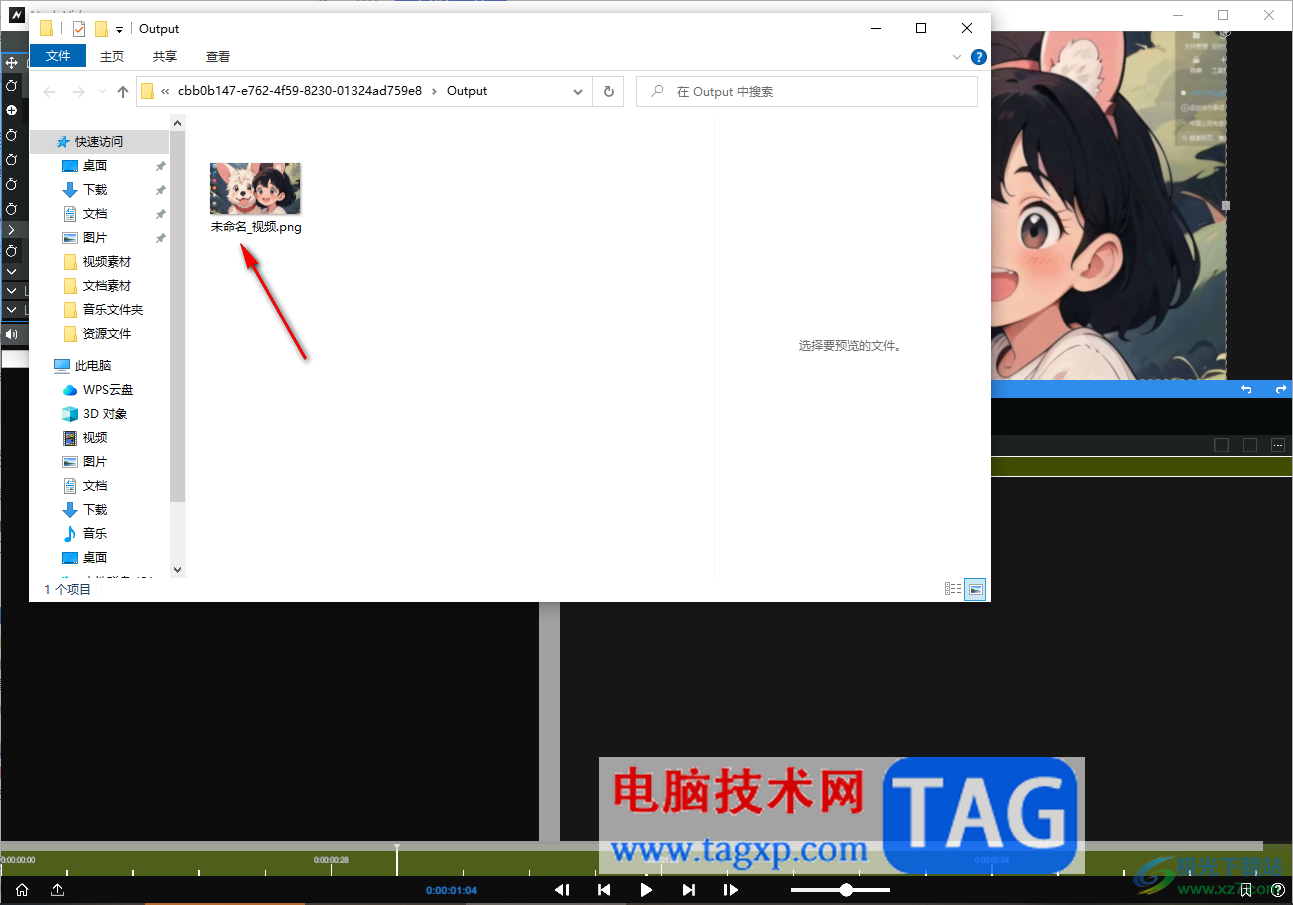The height and width of the screenshot is (905, 1293).
Task: Click the export/upload icon beside the home icon
Action: click(58, 890)
